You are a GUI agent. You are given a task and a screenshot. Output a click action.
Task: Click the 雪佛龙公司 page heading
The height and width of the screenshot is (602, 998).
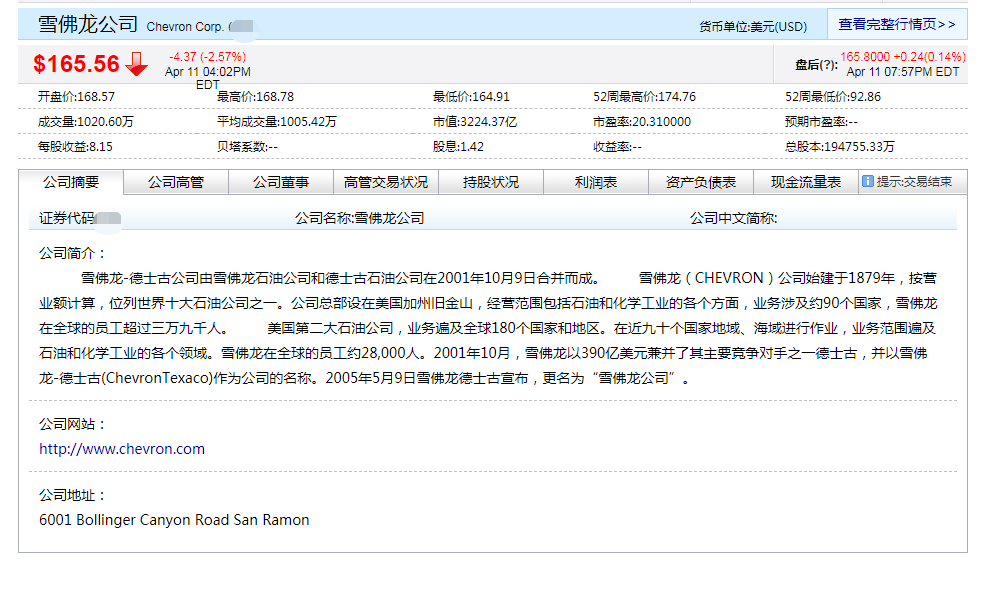[88, 24]
